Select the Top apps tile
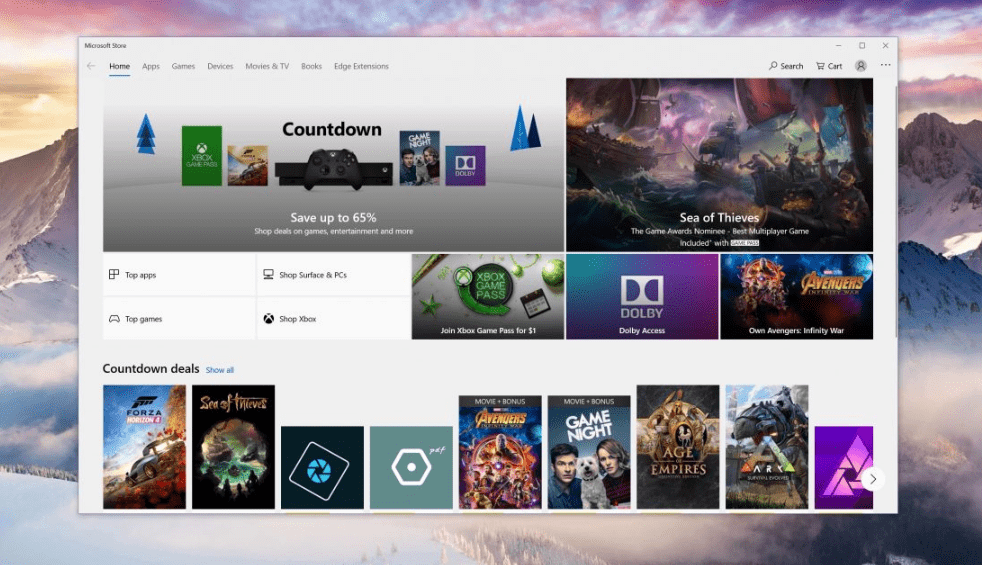This screenshot has height=565, width=982. 179,275
